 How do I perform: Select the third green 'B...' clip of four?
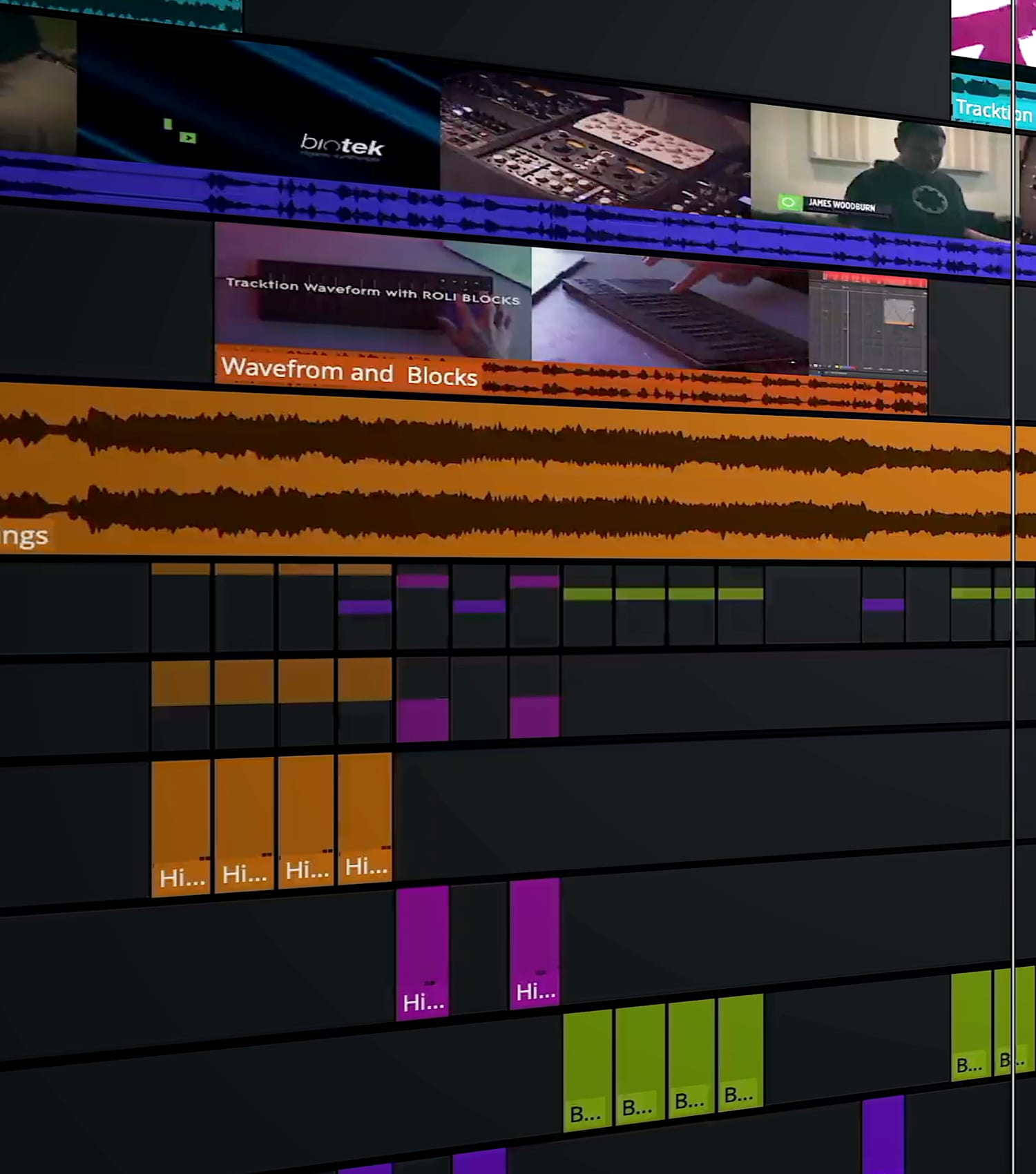tap(691, 1059)
